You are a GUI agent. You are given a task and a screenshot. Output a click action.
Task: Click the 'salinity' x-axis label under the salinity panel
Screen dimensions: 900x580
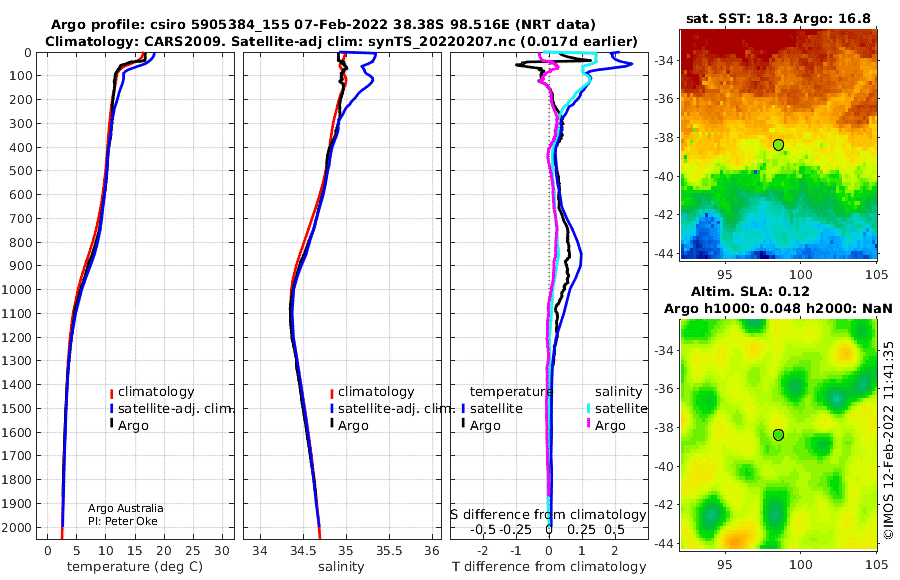[341, 567]
